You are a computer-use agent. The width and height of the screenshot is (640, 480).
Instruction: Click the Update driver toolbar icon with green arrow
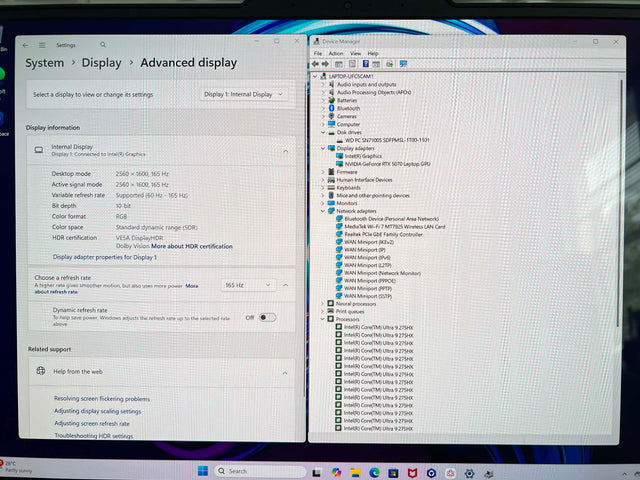[x=390, y=64]
